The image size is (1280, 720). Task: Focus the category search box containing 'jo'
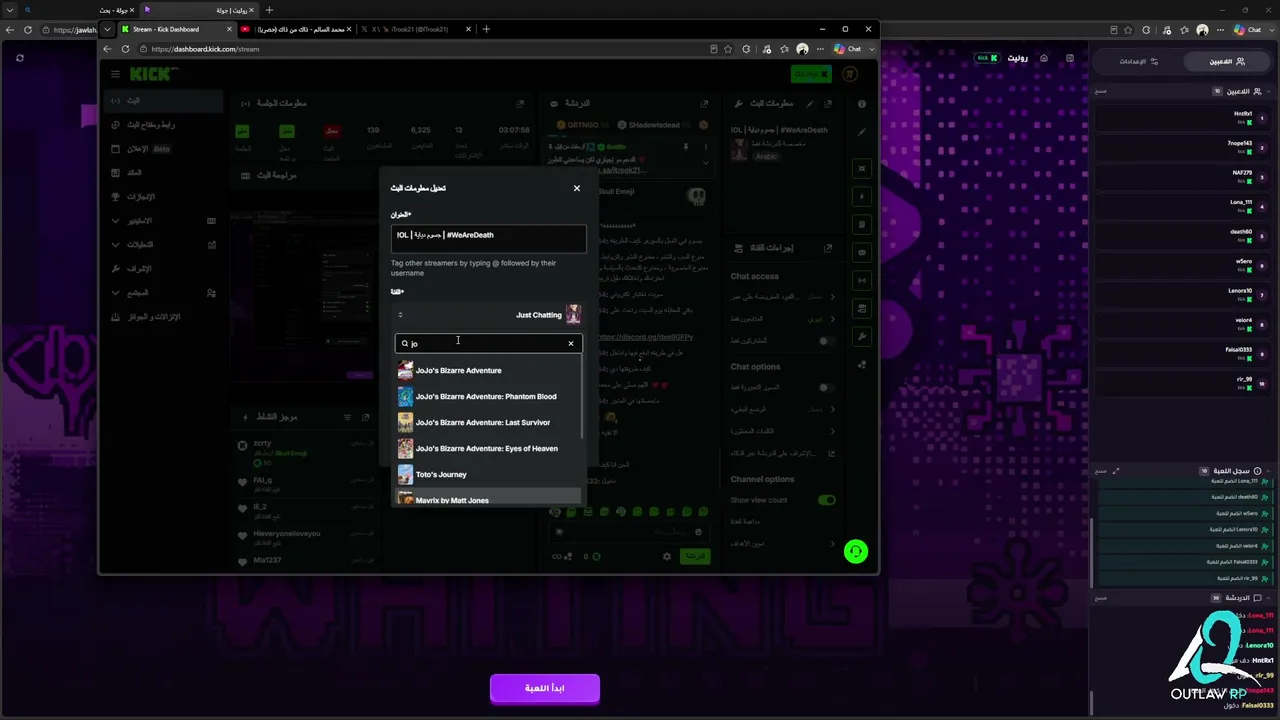pos(488,343)
